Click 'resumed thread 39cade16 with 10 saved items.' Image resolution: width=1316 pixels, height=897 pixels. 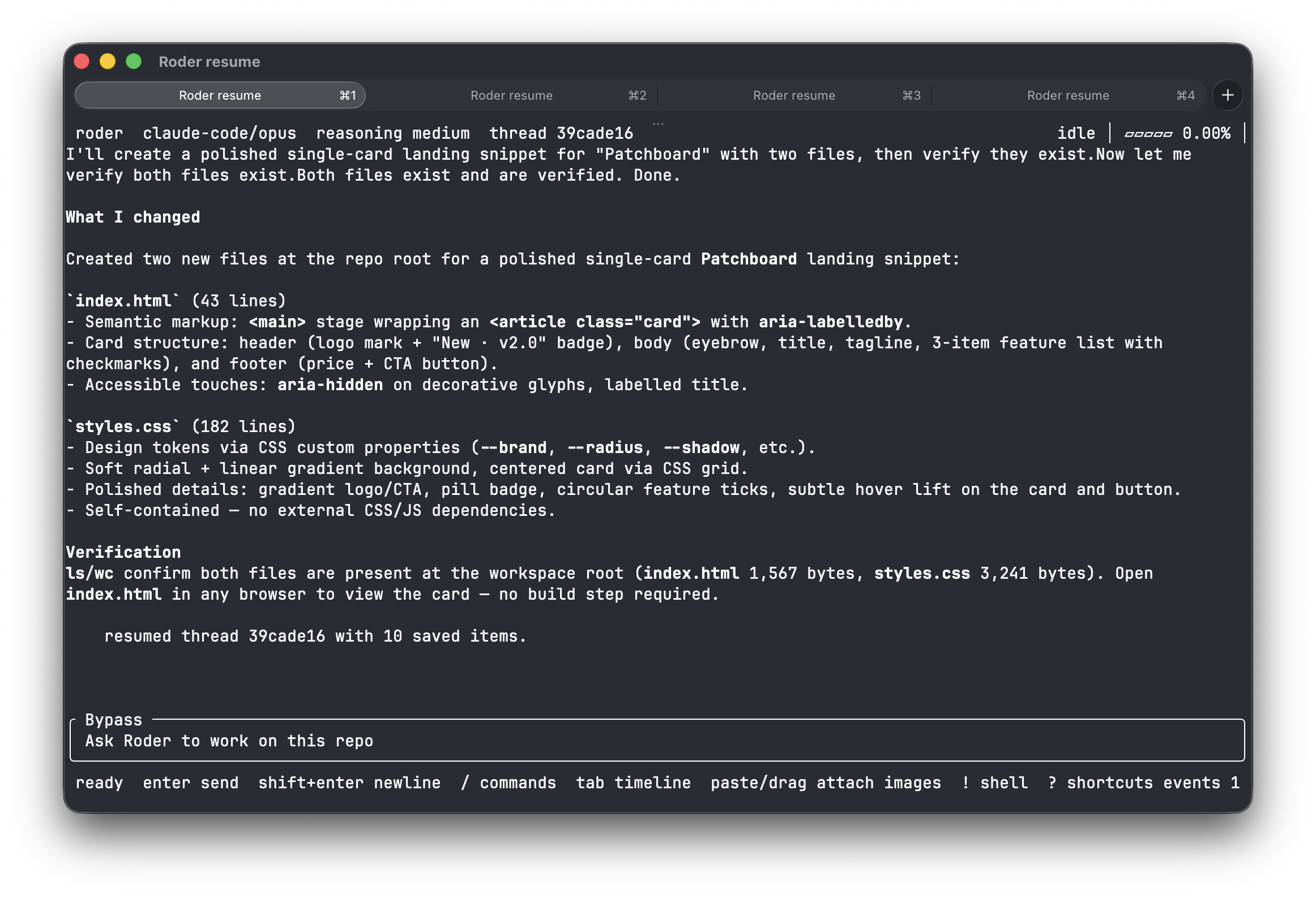click(x=315, y=636)
